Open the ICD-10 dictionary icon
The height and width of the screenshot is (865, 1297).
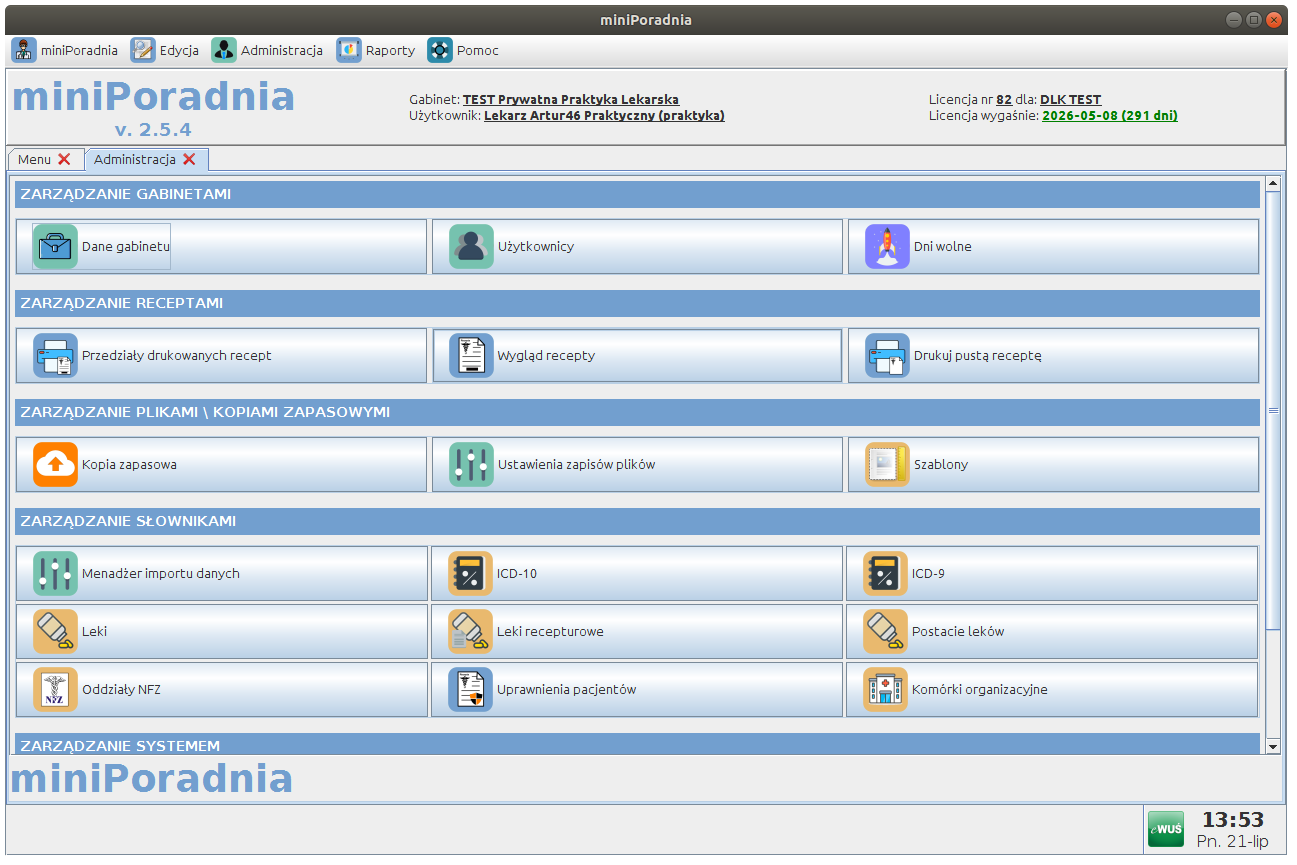click(470, 573)
